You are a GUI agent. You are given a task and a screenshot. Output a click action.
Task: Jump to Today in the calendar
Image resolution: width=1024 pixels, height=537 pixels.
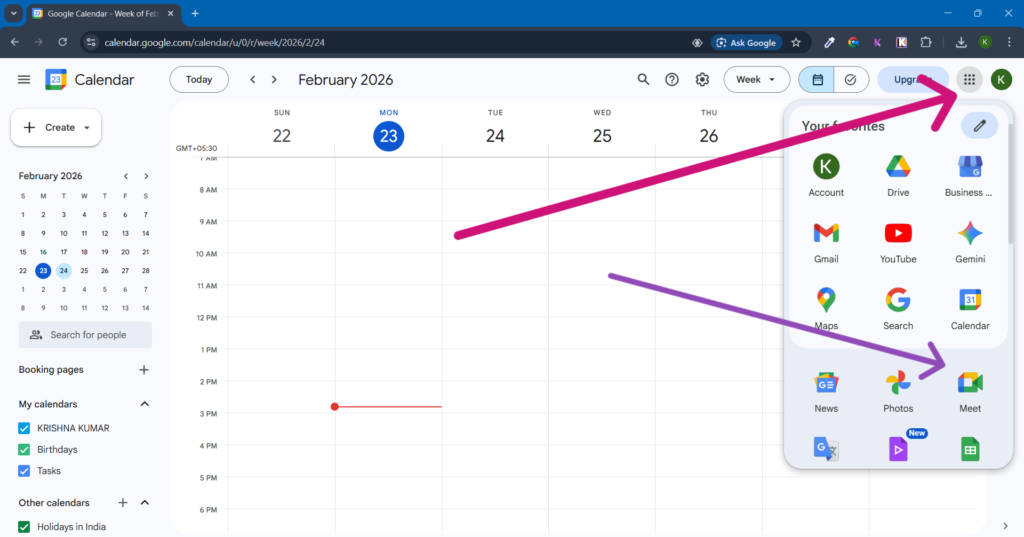coord(199,80)
